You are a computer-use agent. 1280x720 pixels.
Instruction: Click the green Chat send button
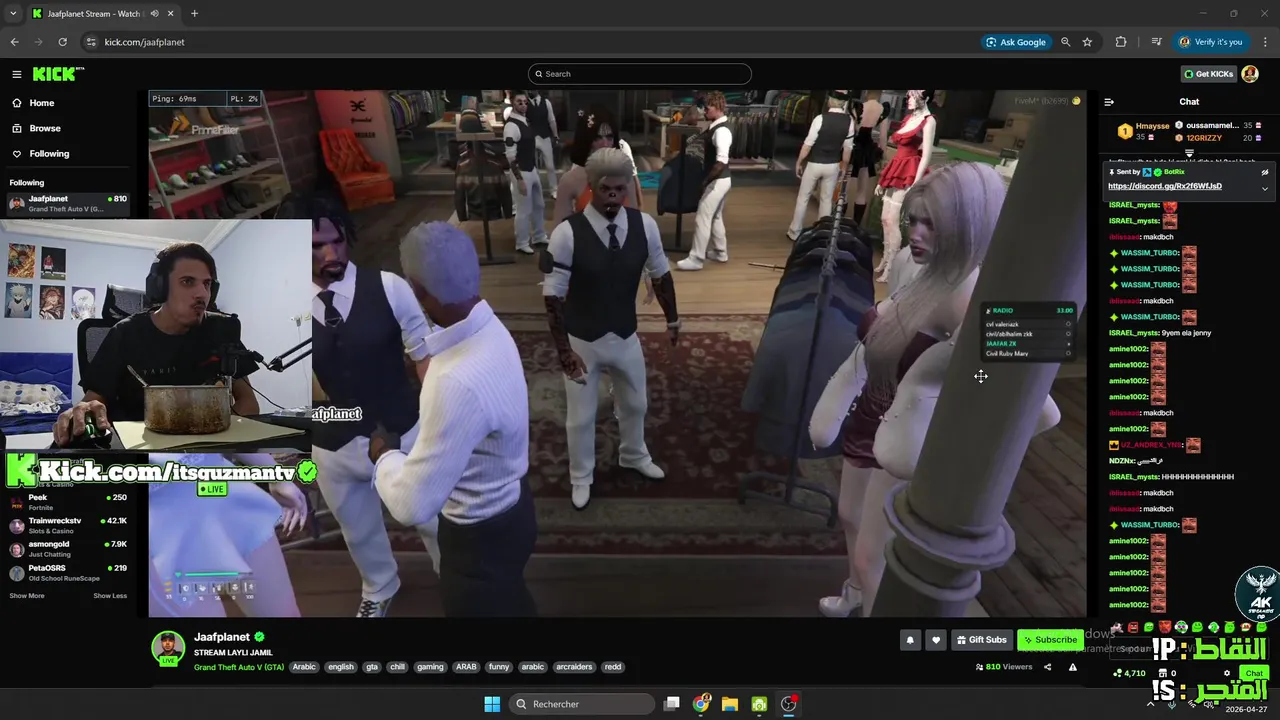click(1255, 673)
